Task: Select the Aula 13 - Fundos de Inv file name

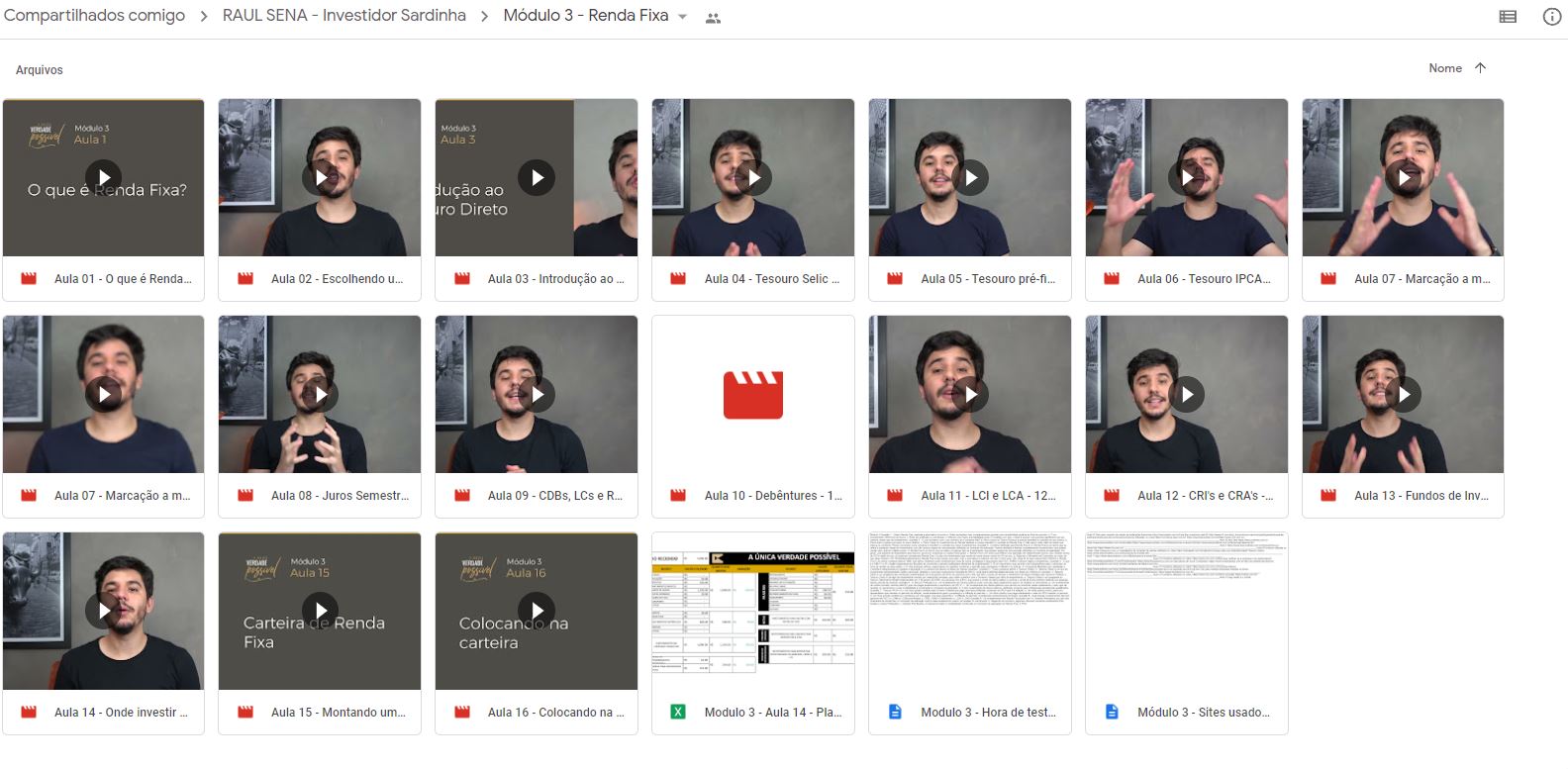Action: click(1421, 496)
